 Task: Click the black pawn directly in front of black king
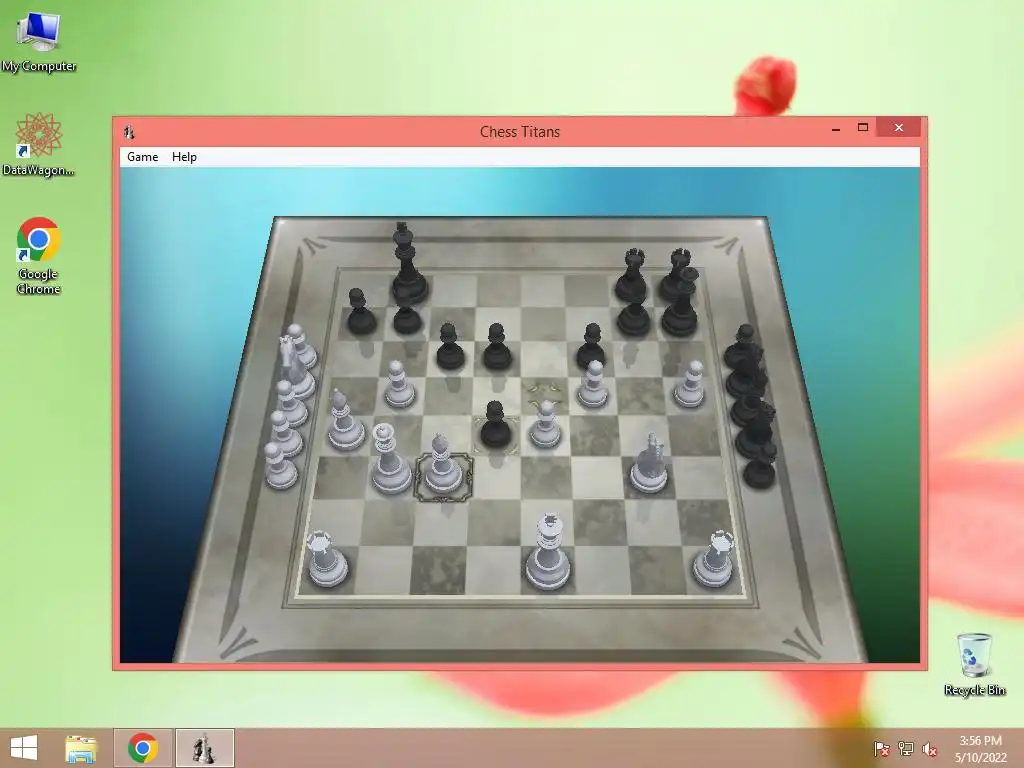pos(407,319)
